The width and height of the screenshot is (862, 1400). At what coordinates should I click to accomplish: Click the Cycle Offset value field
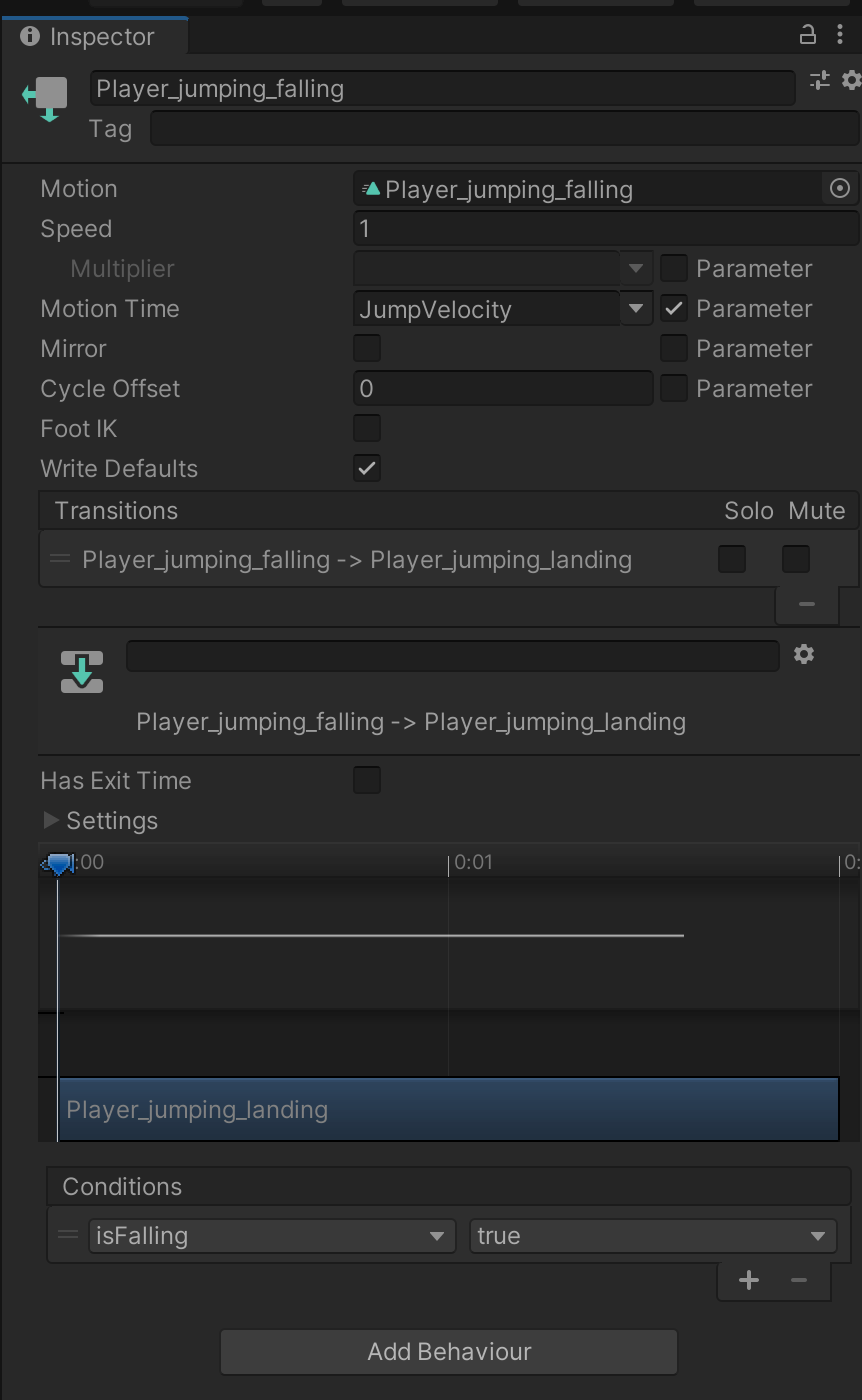pyautogui.click(x=503, y=388)
